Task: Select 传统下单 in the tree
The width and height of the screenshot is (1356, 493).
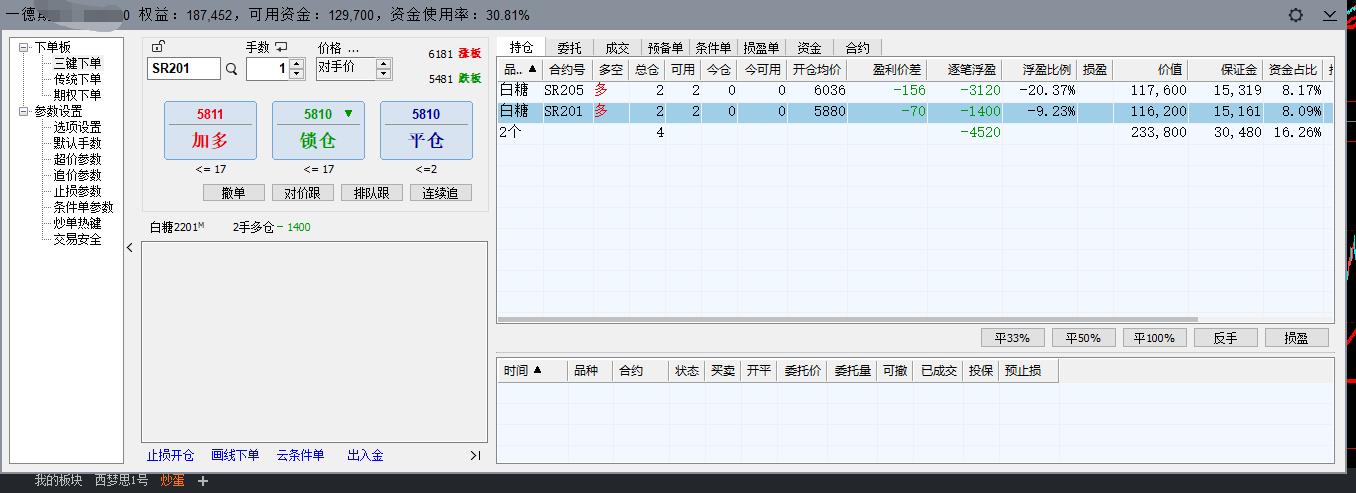Action: 77,79
